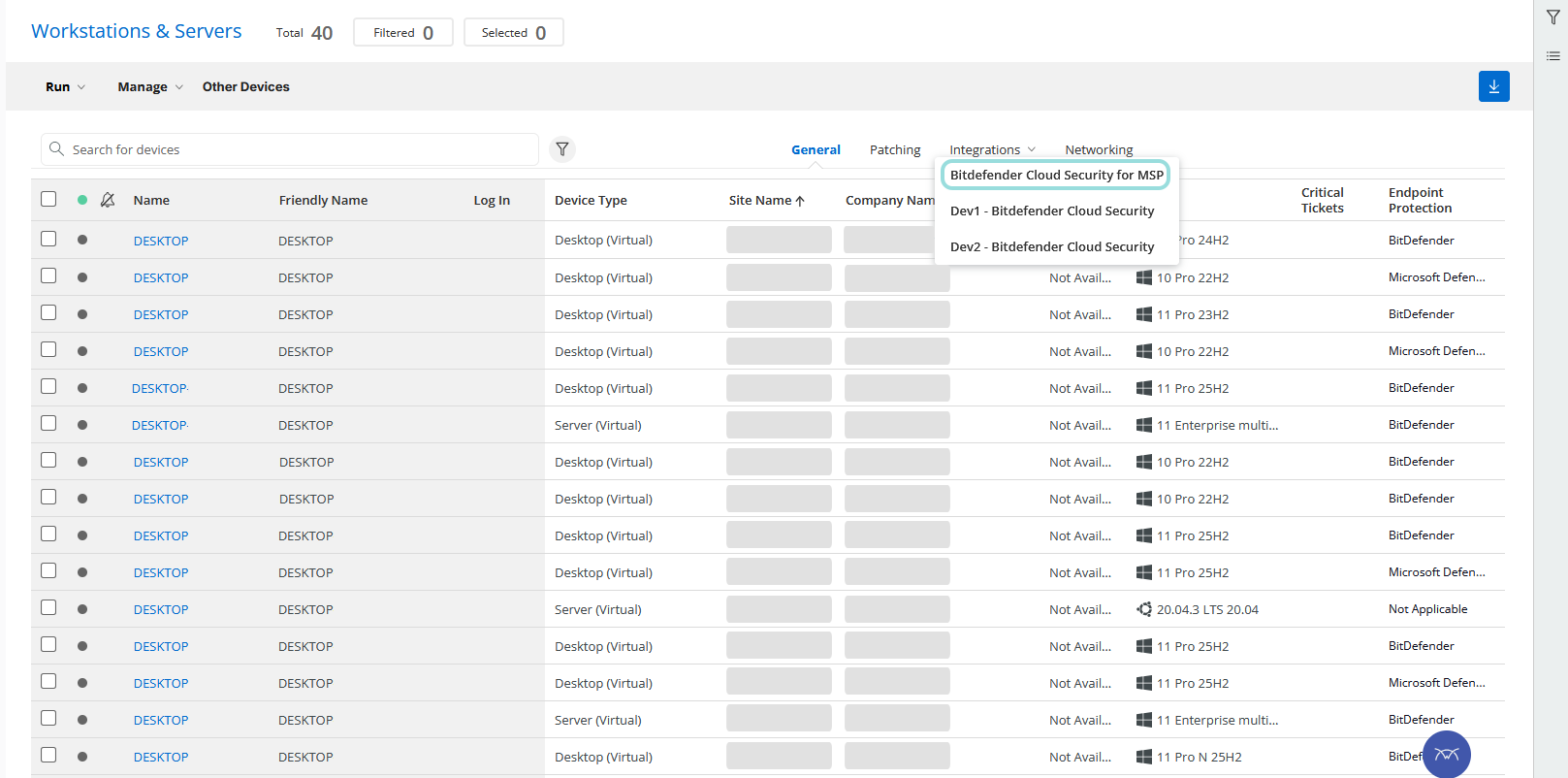The image size is (1568, 778).
Task: Expand the Run dropdown
Action: 65,86
